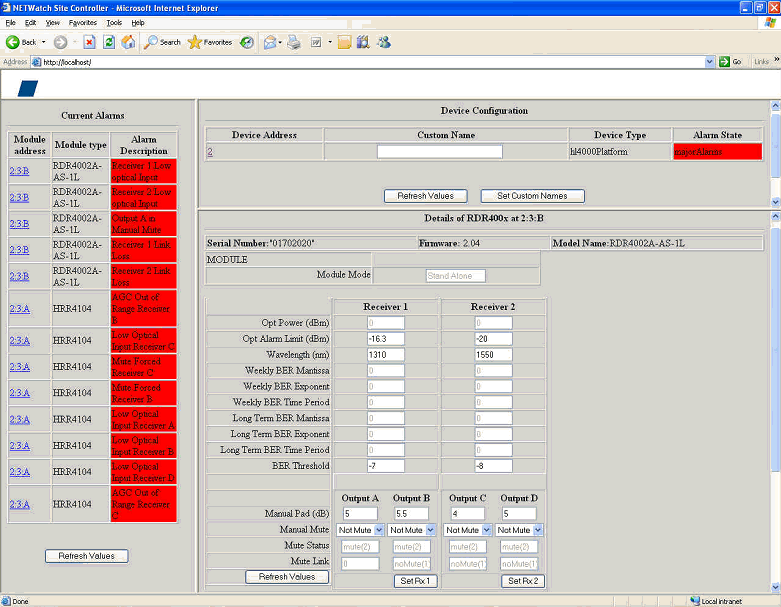This screenshot has width=781, height=607.
Task: Open the Tools menu
Action: pyautogui.click(x=114, y=22)
